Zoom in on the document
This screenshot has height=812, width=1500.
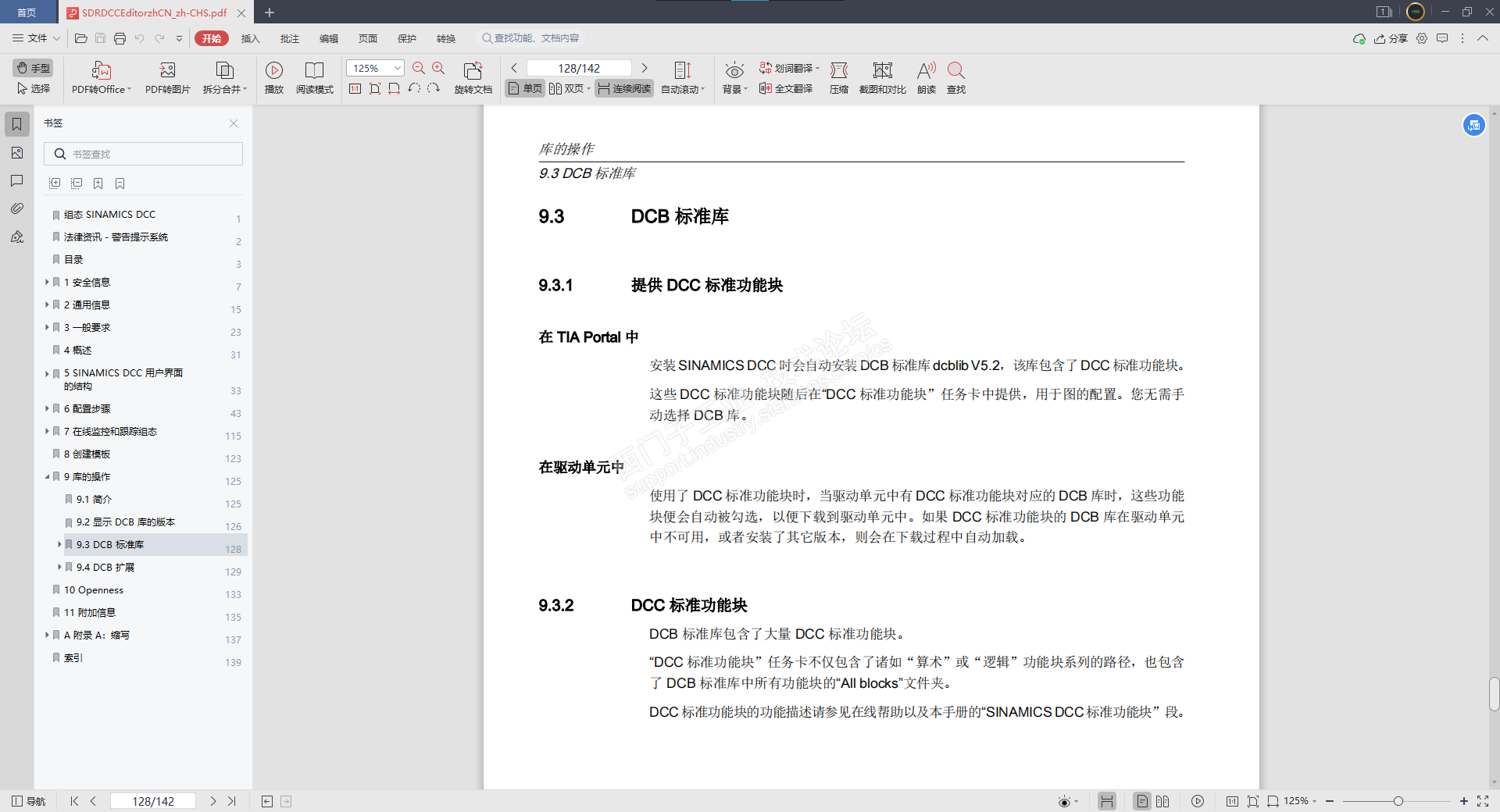pyautogui.click(x=438, y=68)
